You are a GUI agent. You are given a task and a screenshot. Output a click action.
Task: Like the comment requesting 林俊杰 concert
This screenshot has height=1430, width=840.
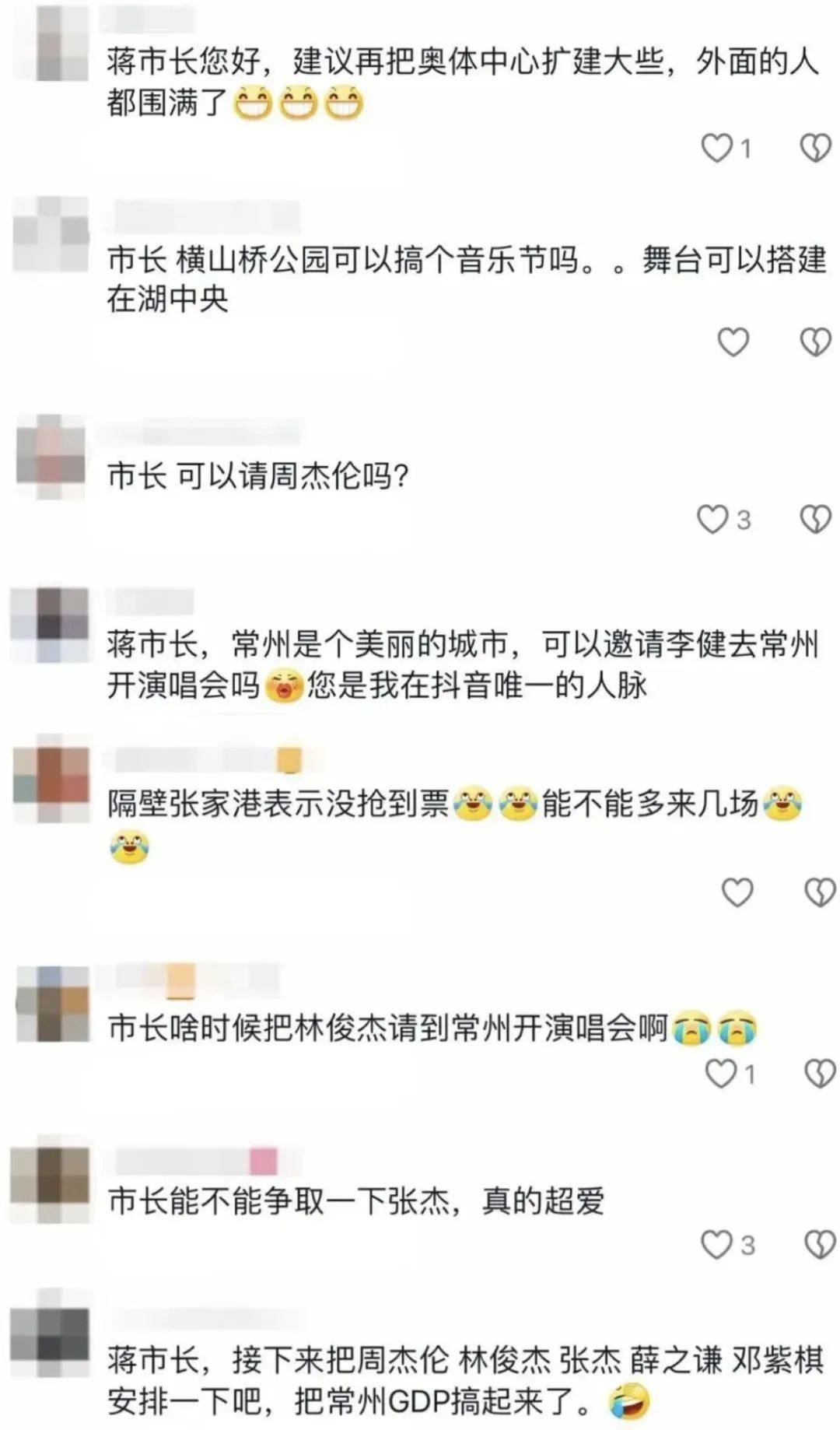pyautogui.click(x=720, y=1074)
